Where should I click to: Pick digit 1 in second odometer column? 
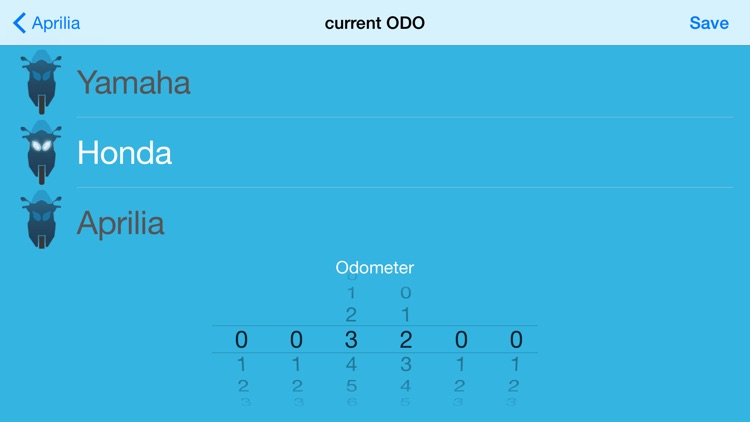pyautogui.click(x=296, y=364)
